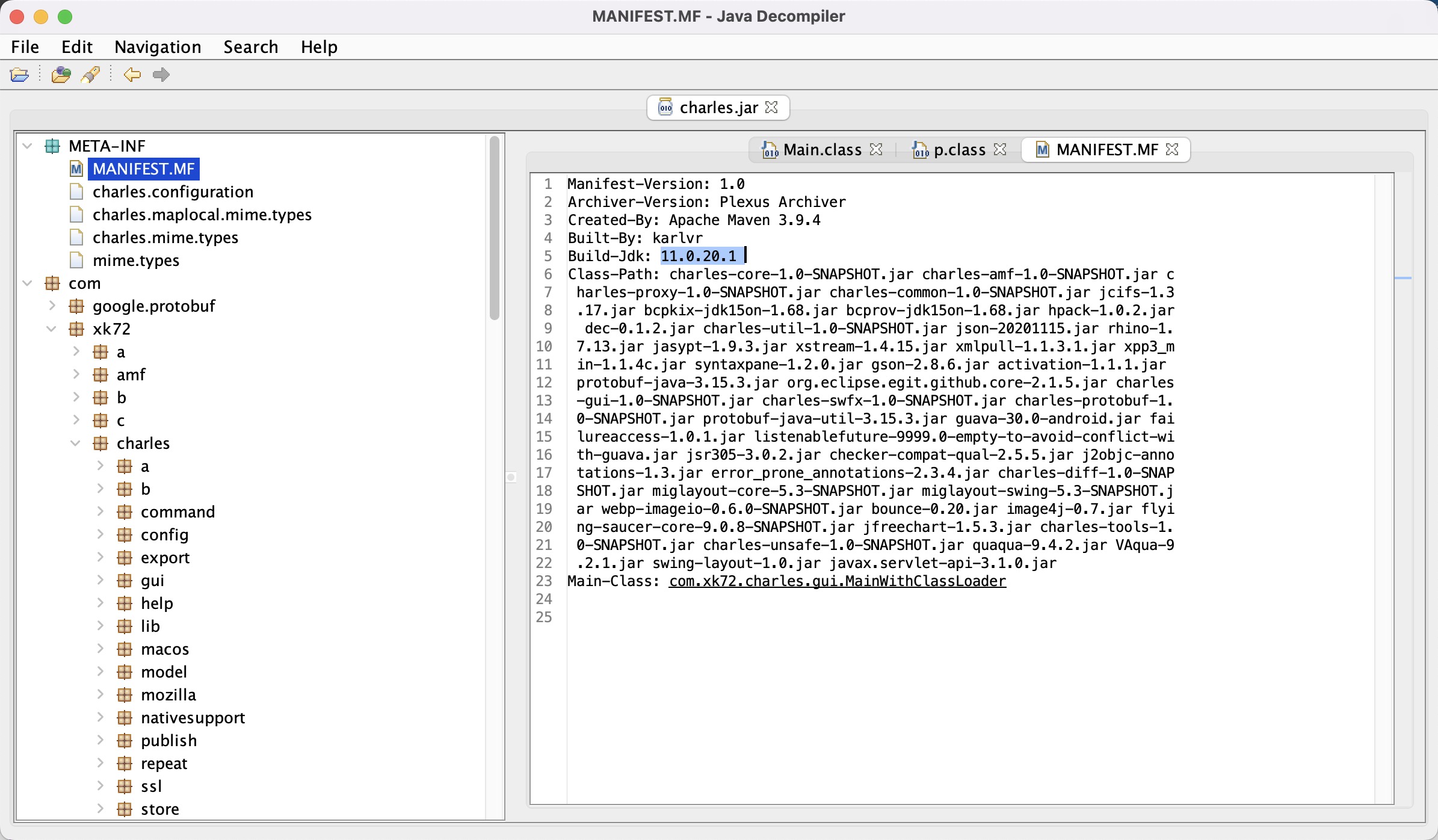The height and width of the screenshot is (840, 1438).
Task: Open the Search menu
Action: tap(251, 47)
